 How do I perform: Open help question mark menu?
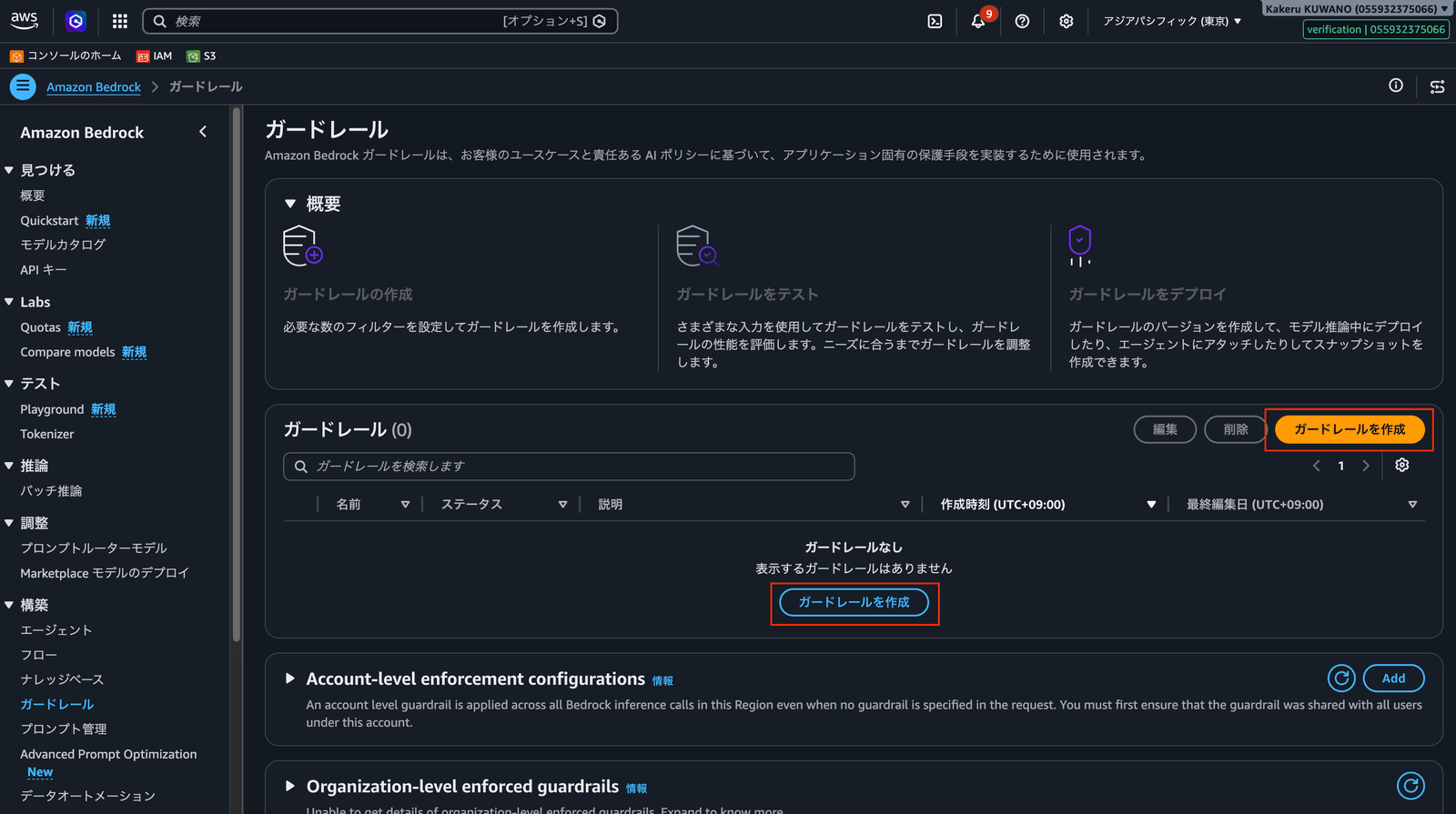(x=1022, y=21)
